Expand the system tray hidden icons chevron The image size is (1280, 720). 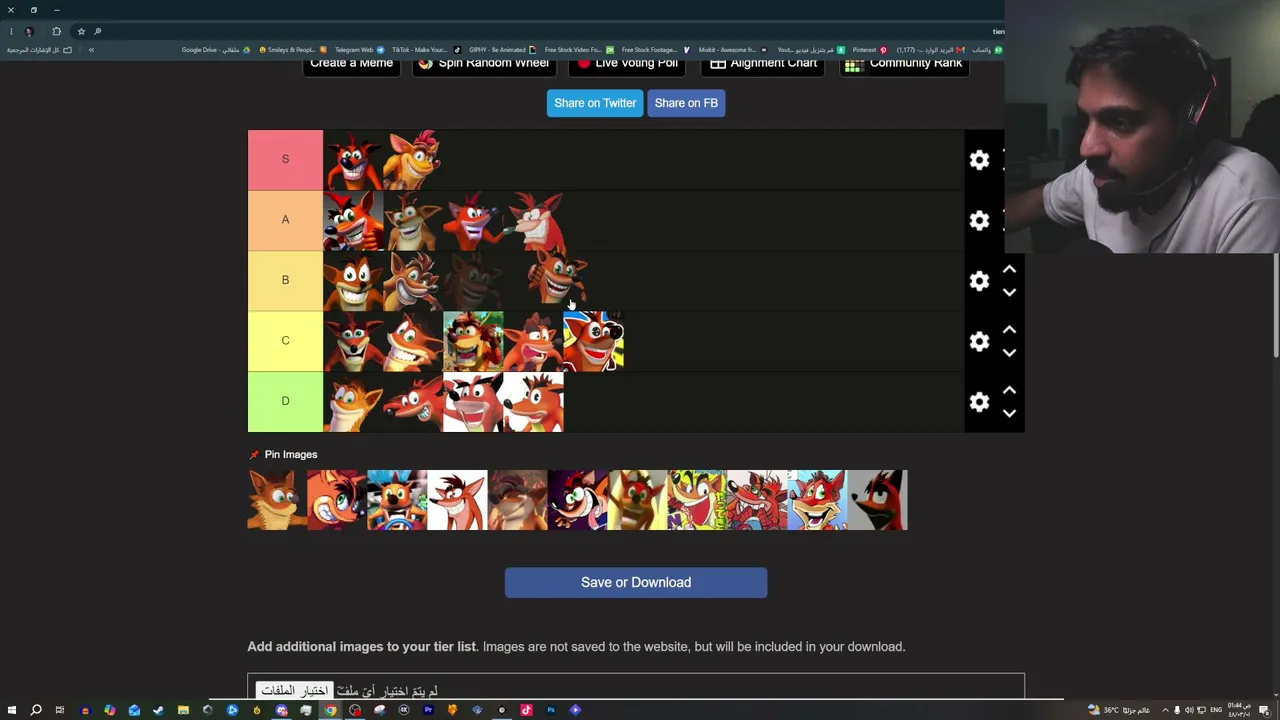point(1165,710)
